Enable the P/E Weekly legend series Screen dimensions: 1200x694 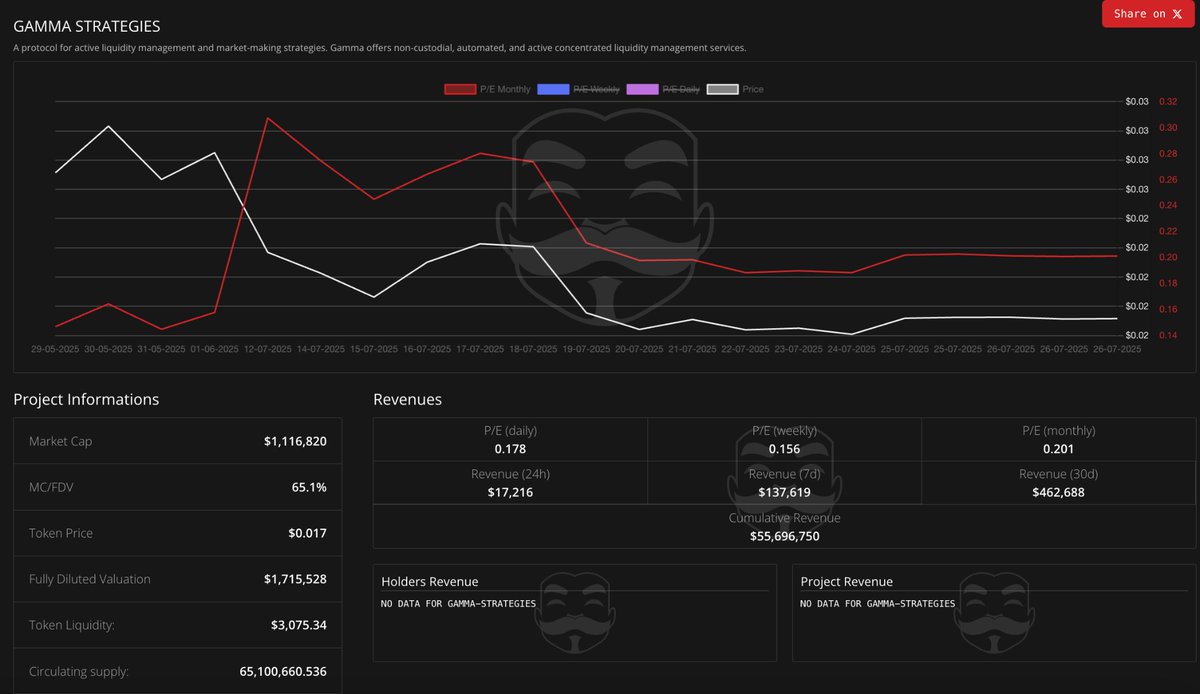[x=579, y=89]
